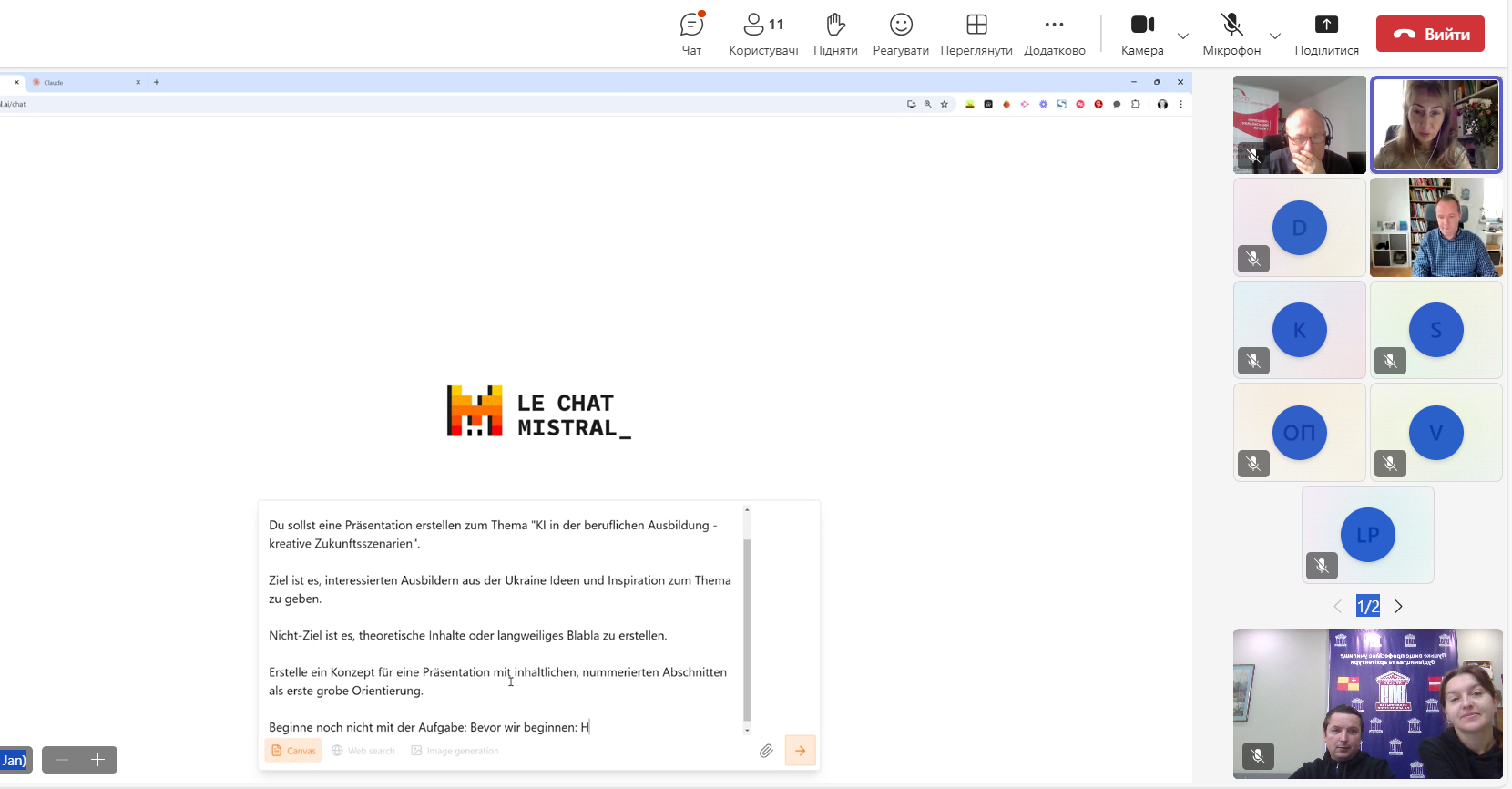The height and width of the screenshot is (789, 1512).
Task: Share screen with Поділитися
Action: pyautogui.click(x=1326, y=34)
